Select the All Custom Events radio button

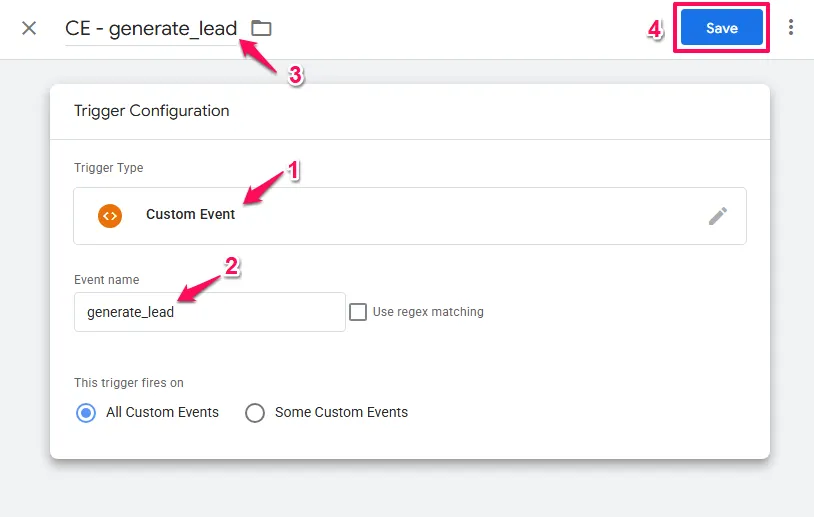[x=86, y=412]
